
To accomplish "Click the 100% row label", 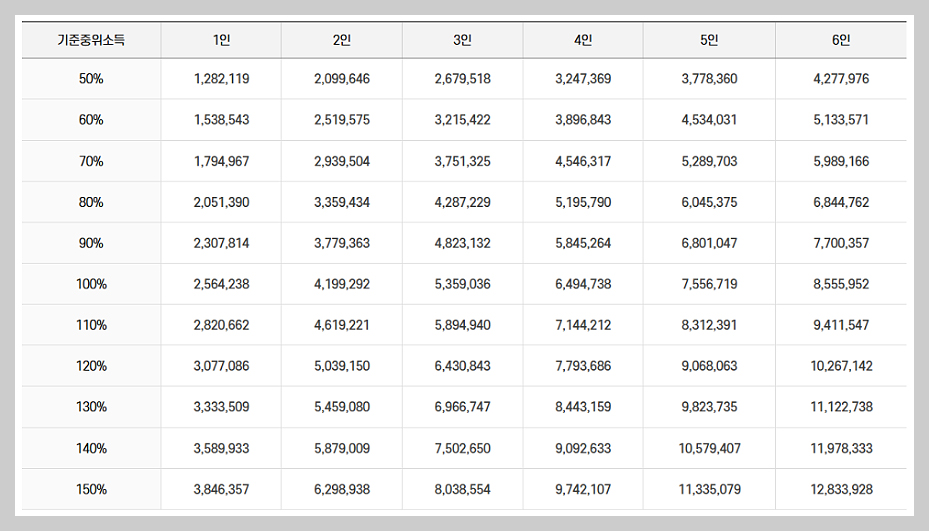I will tap(91, 284).
